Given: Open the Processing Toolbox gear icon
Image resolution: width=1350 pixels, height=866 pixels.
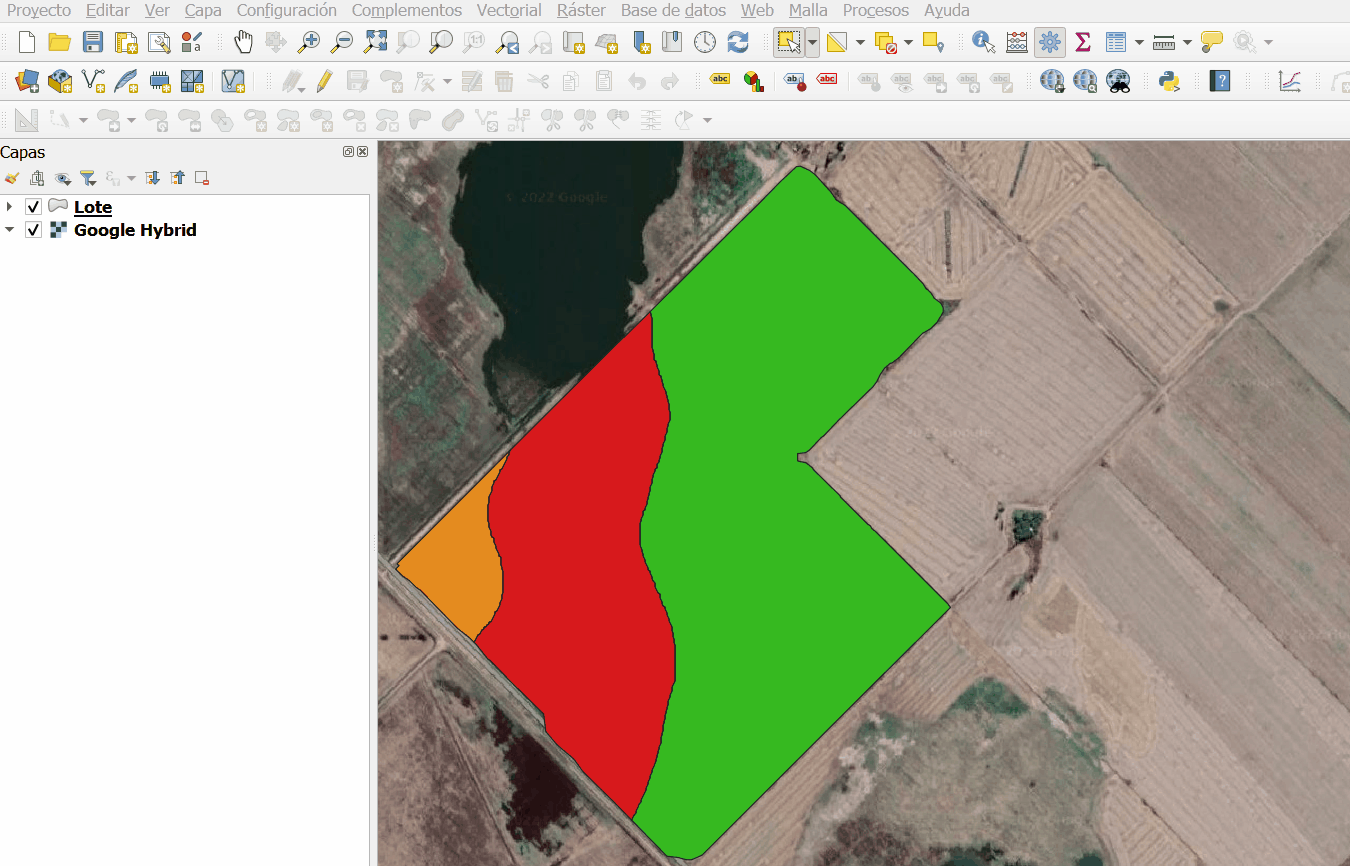Looking at the screenshot, I should (1049, 42).
